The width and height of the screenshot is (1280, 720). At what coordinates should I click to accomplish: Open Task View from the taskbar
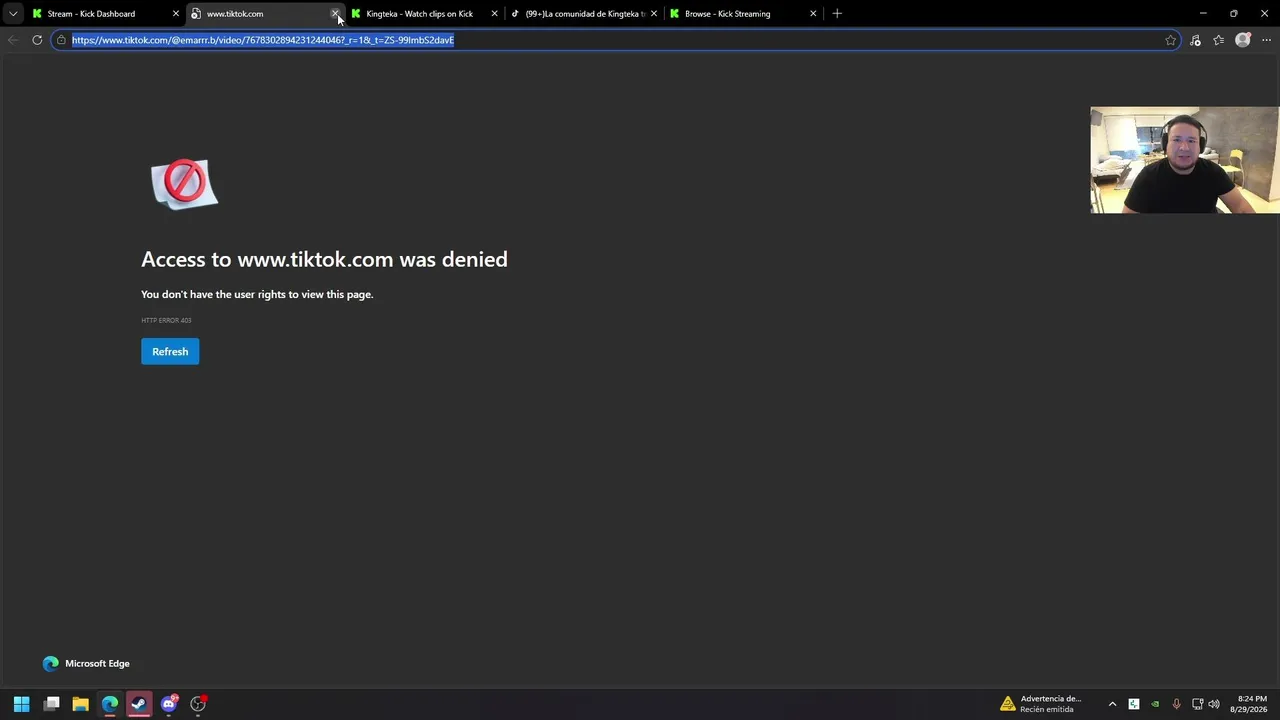pyautogui.click(x=52, y=704)
